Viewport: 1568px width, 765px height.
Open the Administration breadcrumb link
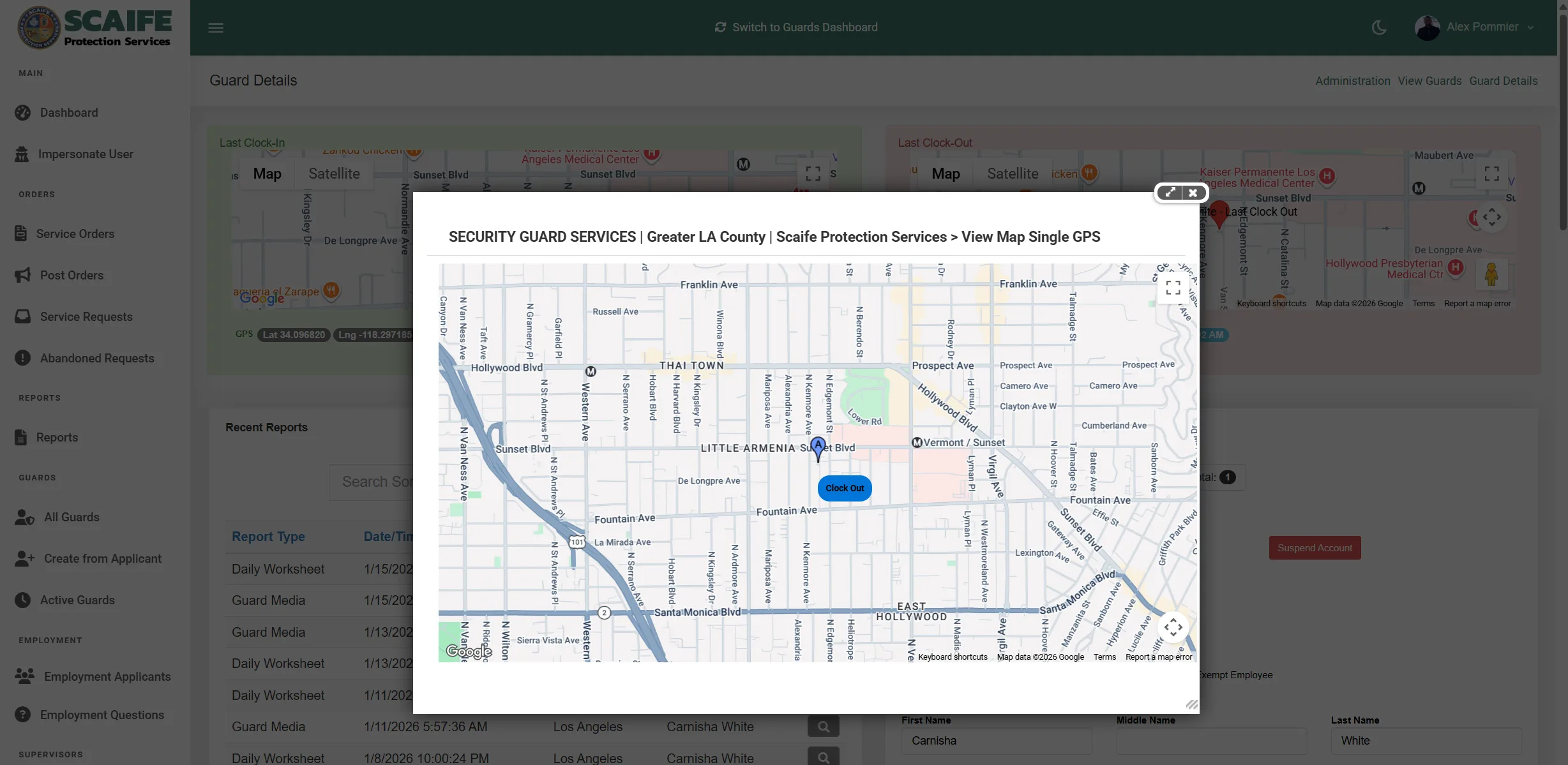point(1352,81)
